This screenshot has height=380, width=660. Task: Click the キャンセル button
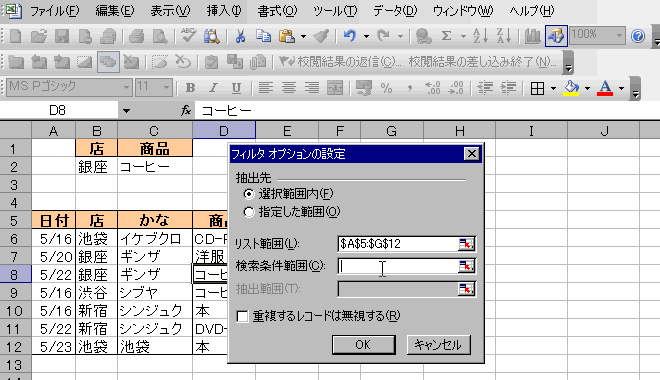coord(439,345)
